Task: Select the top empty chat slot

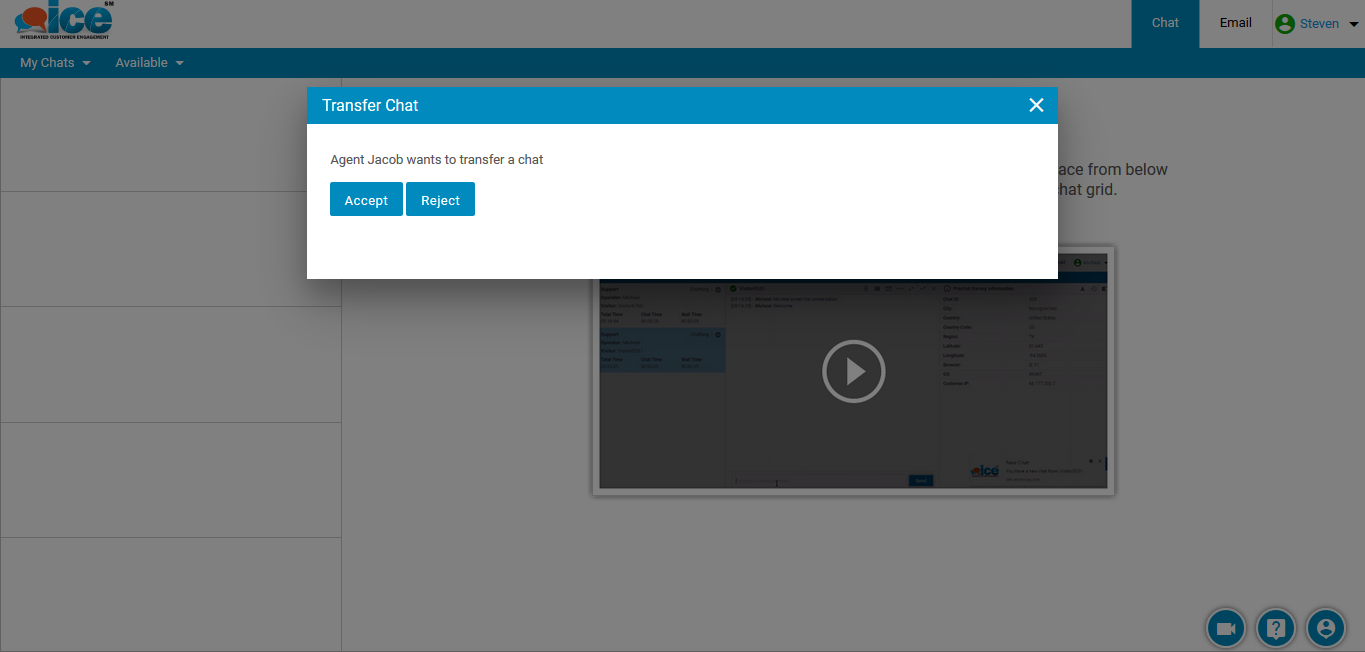Action: coord(170,134)
